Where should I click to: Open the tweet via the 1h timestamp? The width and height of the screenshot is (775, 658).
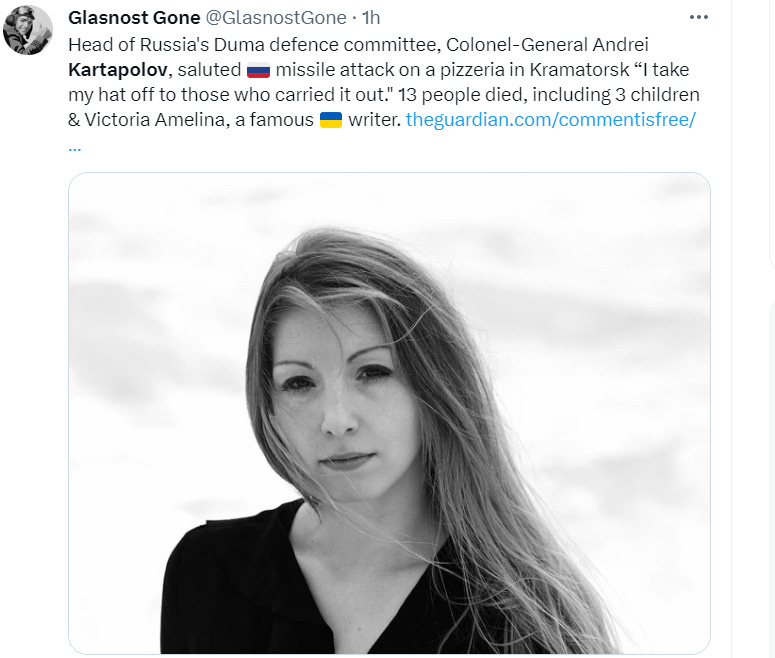[x=371, y=18]
